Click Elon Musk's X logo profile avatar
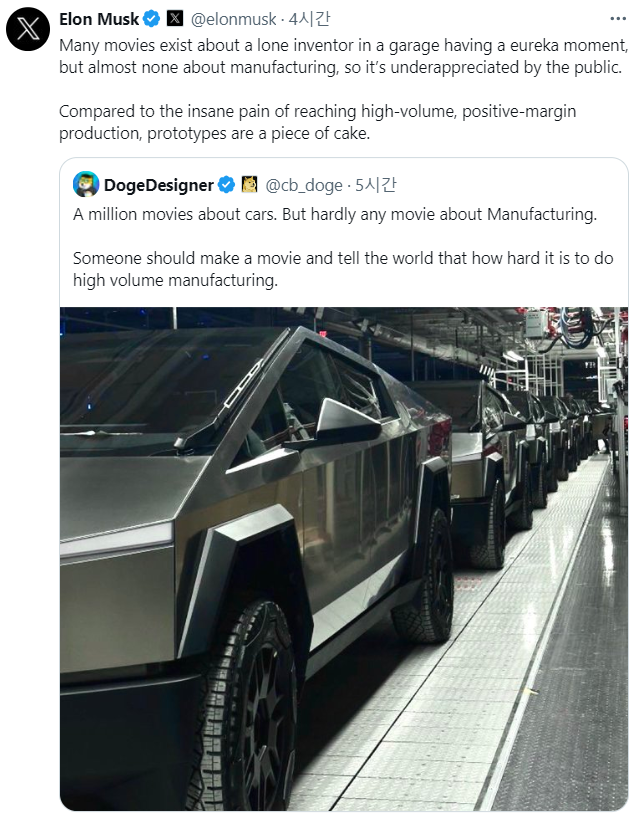Screen dimensions: 635x818 point(27,30)
